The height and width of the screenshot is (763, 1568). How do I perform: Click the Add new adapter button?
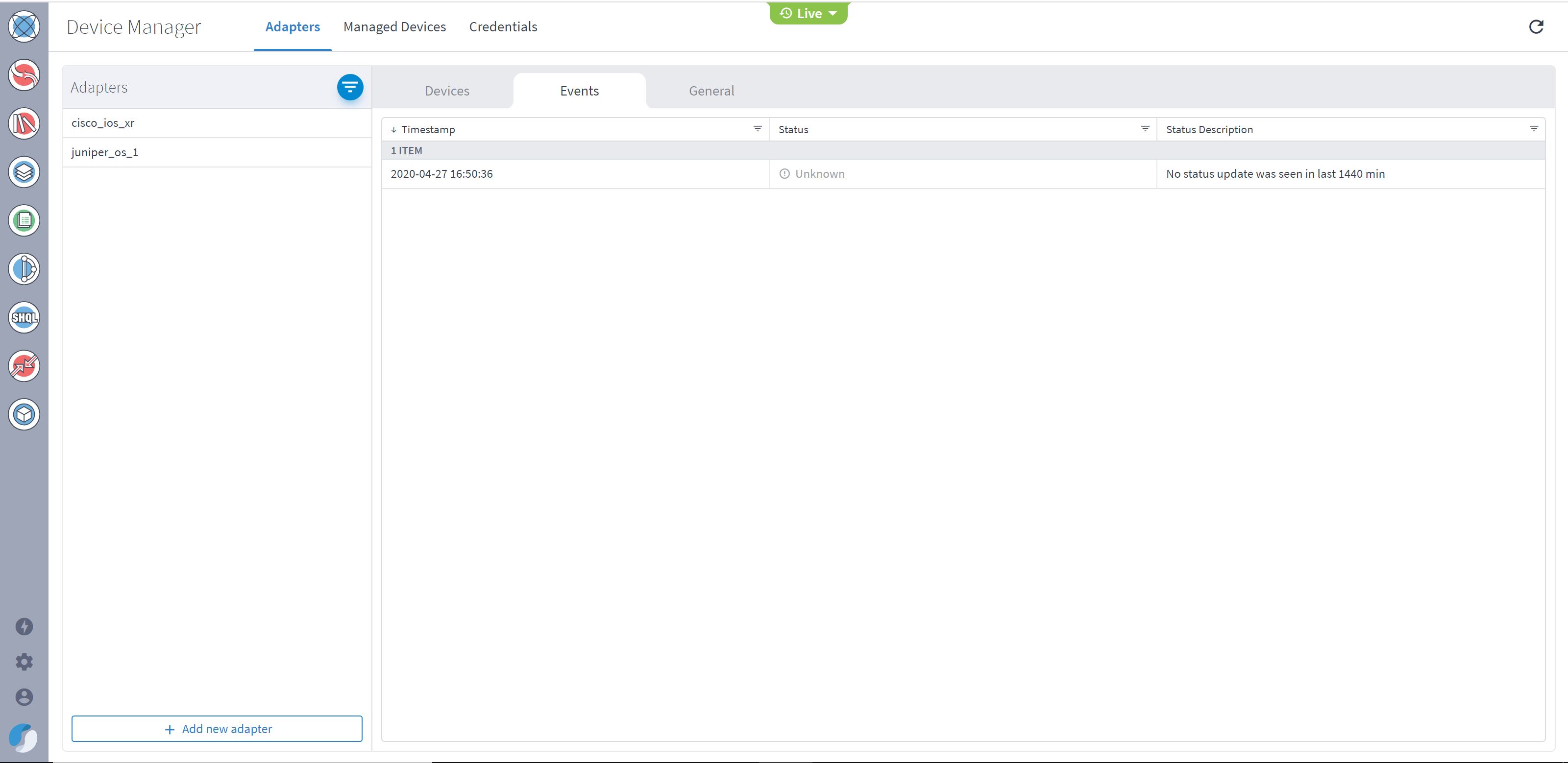point(217,728)
